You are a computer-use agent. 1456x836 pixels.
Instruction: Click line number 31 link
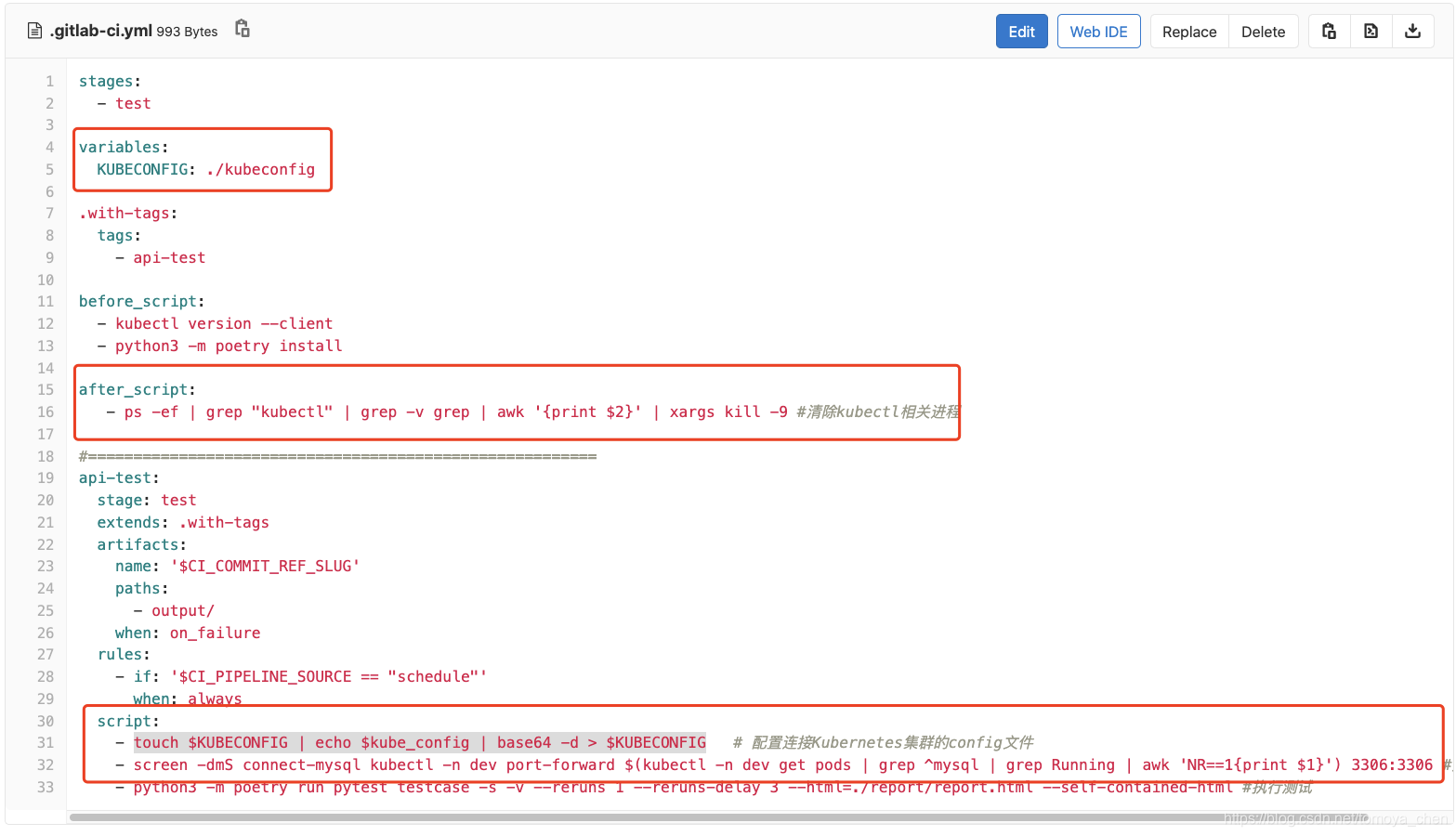pyautogui.click(x=46, y=742)
